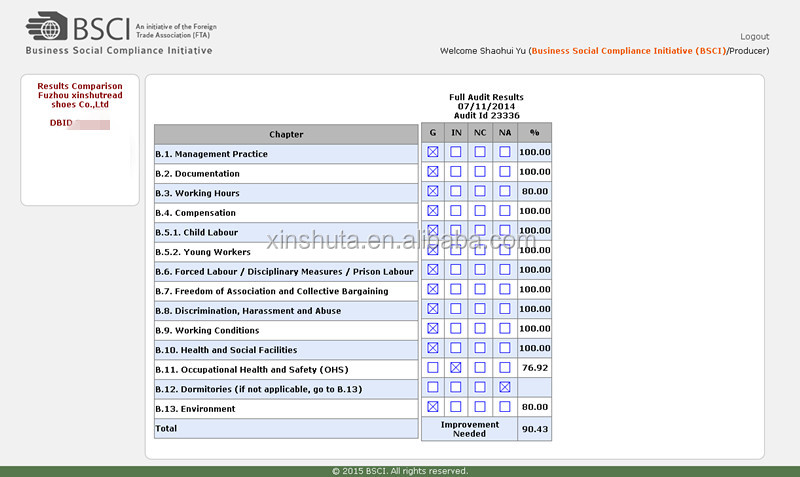Click the Logout link
The width and height of the screenshot is (800, 477).
coord(755,37)
